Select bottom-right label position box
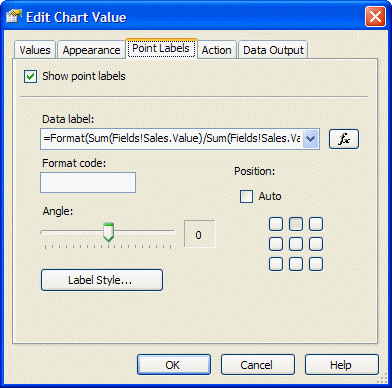 coord(316,264)
